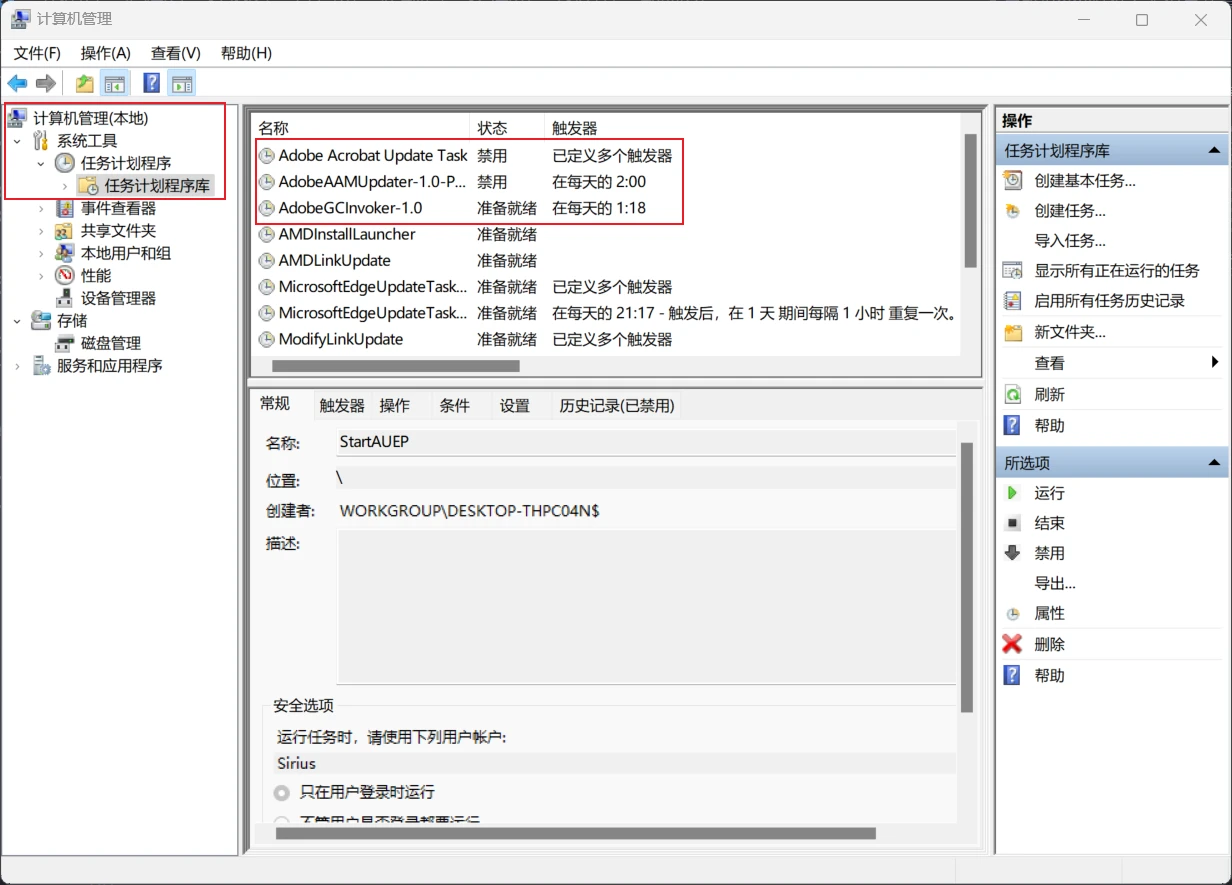The height and width of the screenshot is (885, 1232).
Task: Click the red Delete (删除) X icon
Action: click(x=1013, y=644)
